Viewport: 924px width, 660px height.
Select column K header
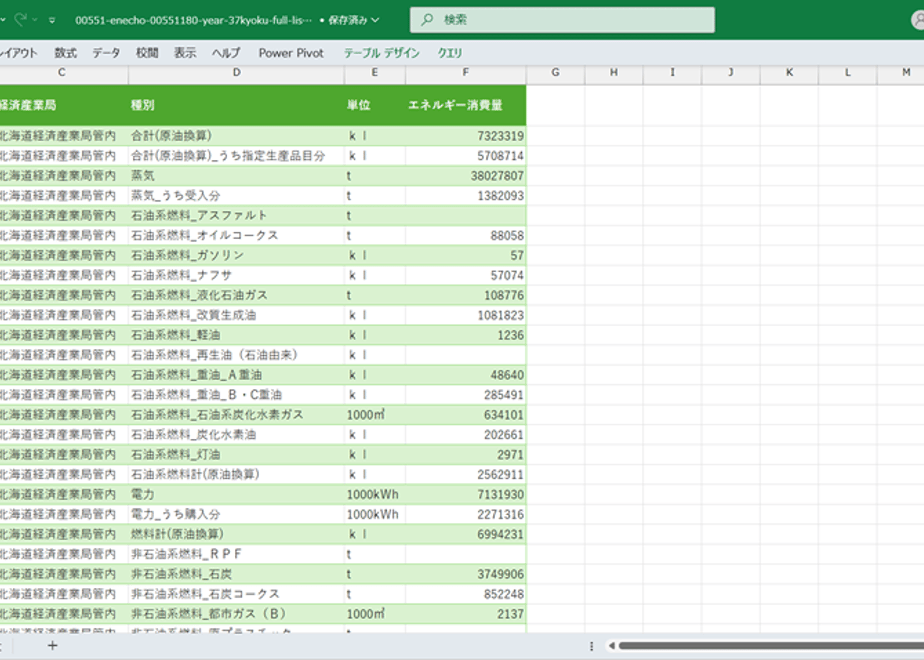[x=789, y=72]
